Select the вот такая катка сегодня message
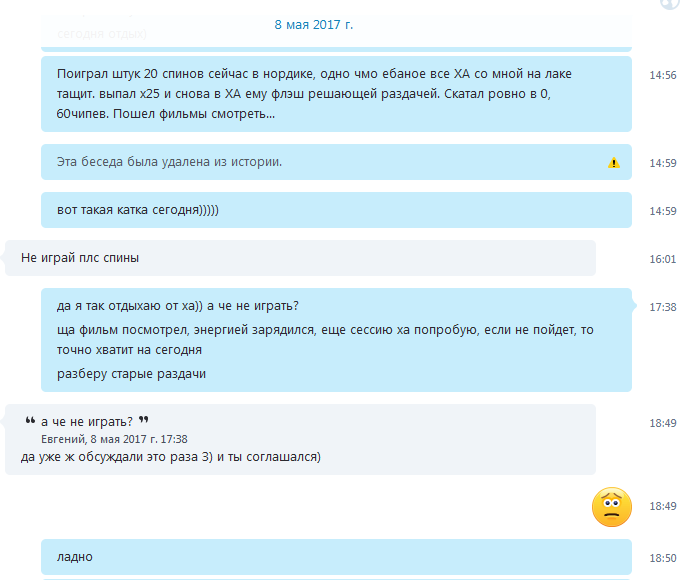688x580 pixels. click(x=336, y=210)
